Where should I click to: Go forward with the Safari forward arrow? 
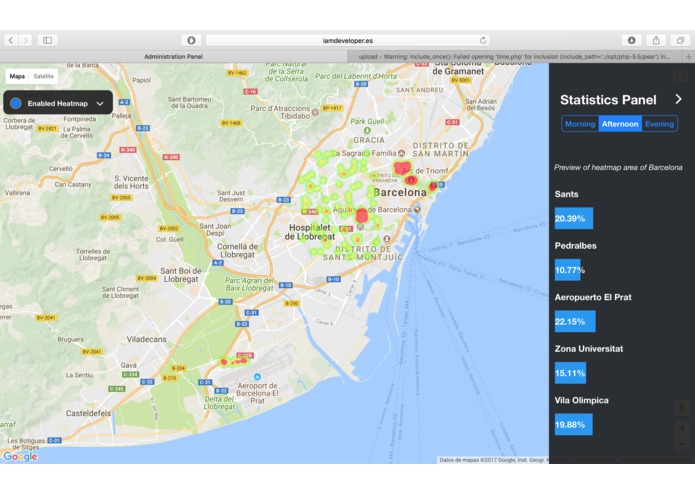[x=26, y=40]
